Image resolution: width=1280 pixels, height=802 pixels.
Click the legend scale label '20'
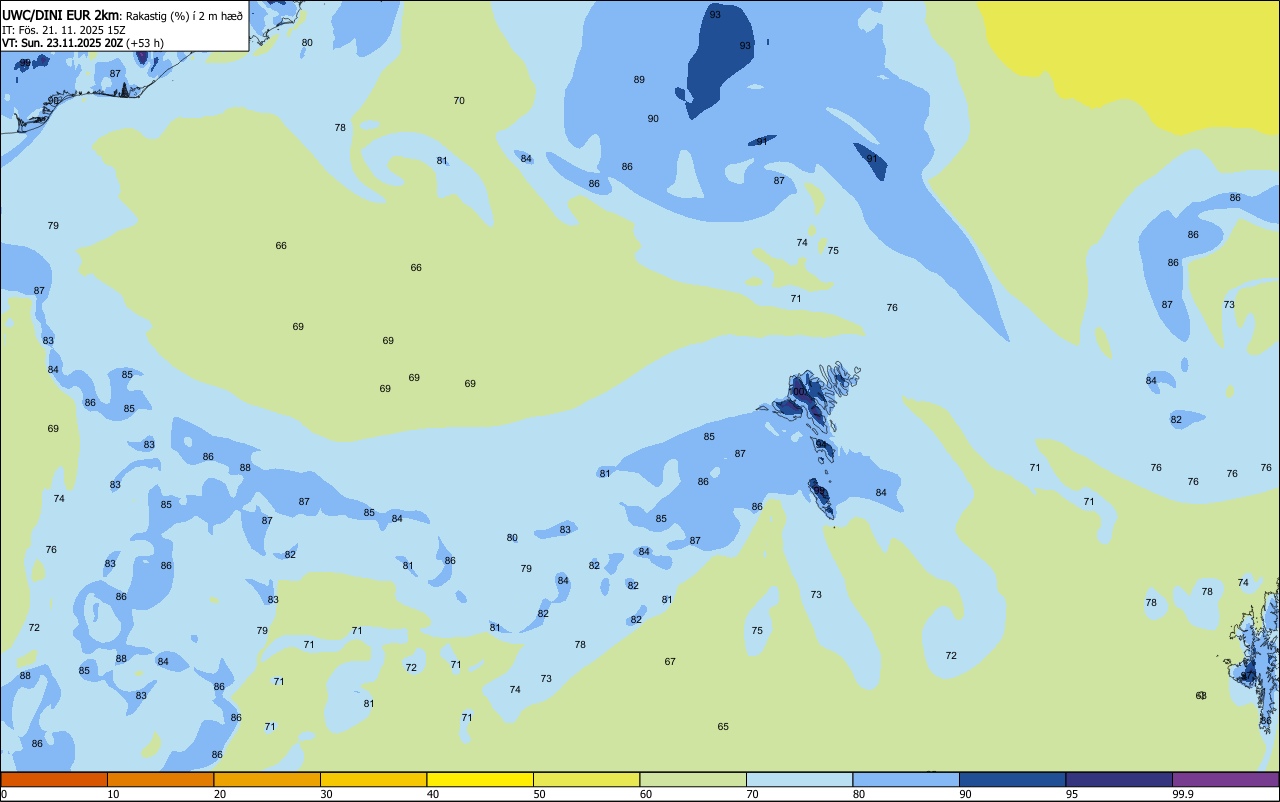pyautogui.click(x=220, y=794)
